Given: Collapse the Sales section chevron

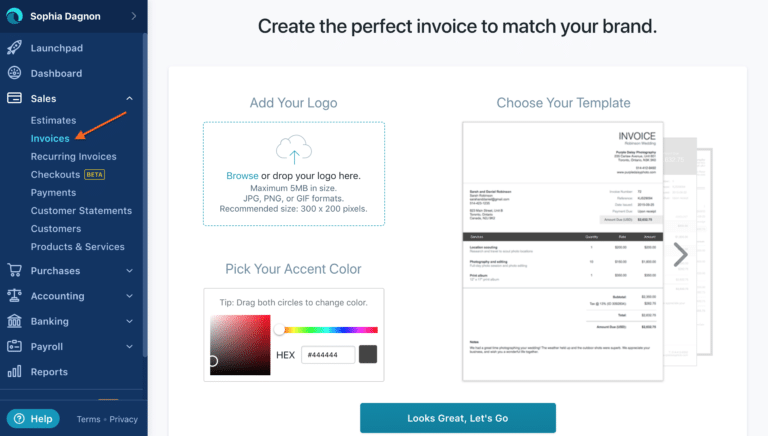Looking at the screenshot, I should tap(129, 98).
